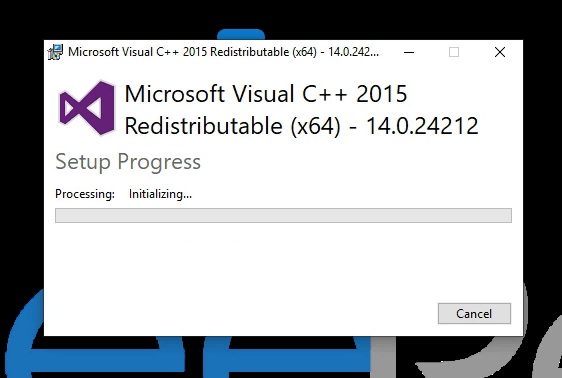
Task: Click the setup progress bar
Action: (x=283, y=215)
